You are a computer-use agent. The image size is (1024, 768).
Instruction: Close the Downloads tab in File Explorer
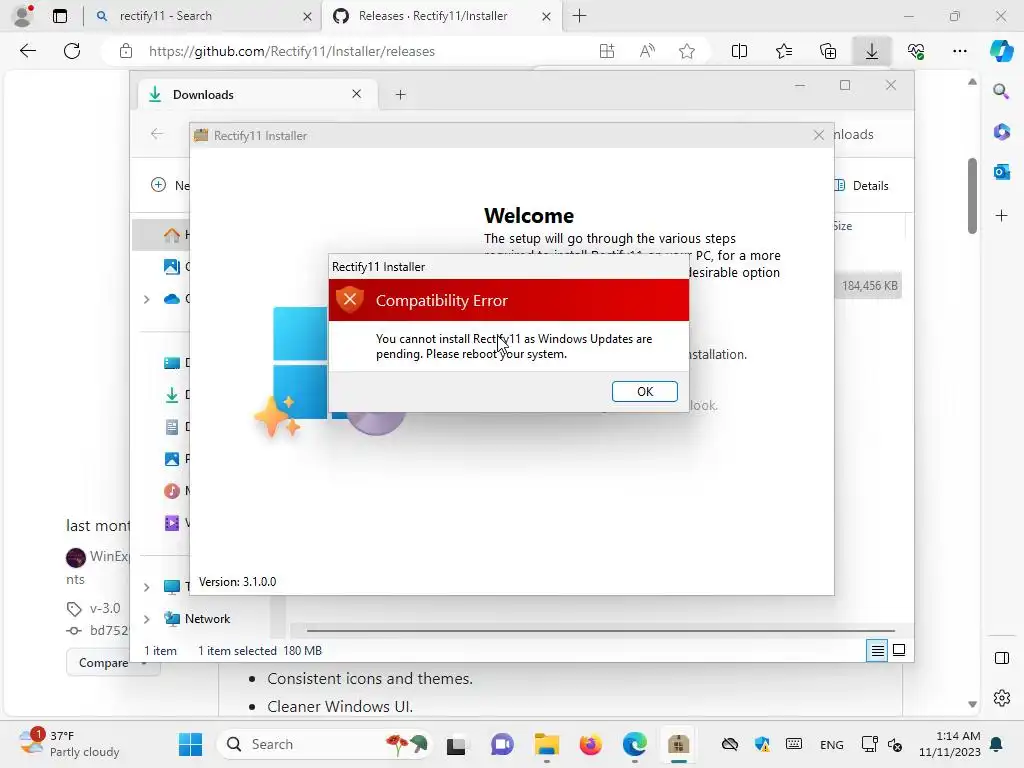click(x=357, y=94)
